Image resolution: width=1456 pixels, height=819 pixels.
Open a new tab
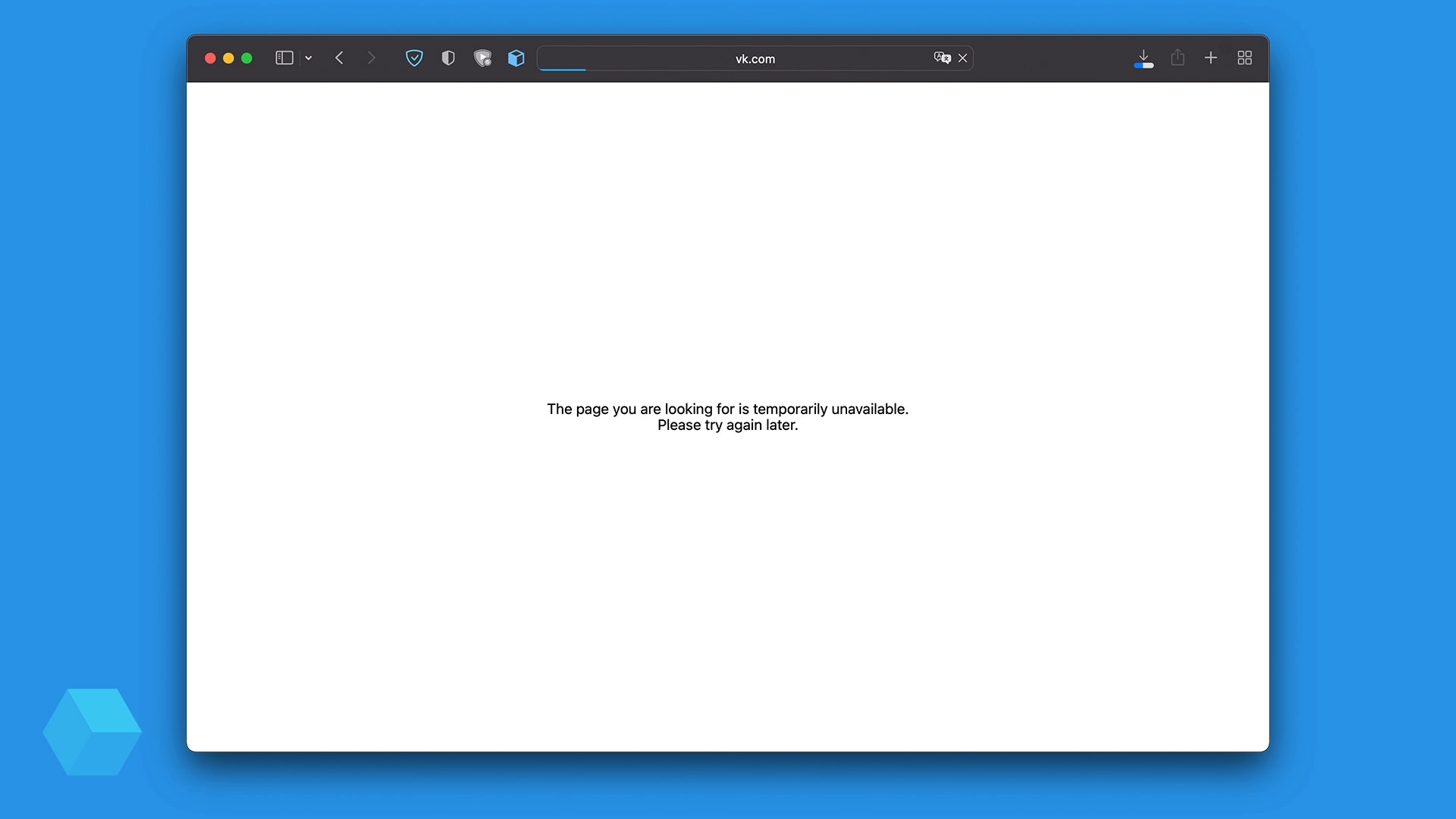point(1211,58)
